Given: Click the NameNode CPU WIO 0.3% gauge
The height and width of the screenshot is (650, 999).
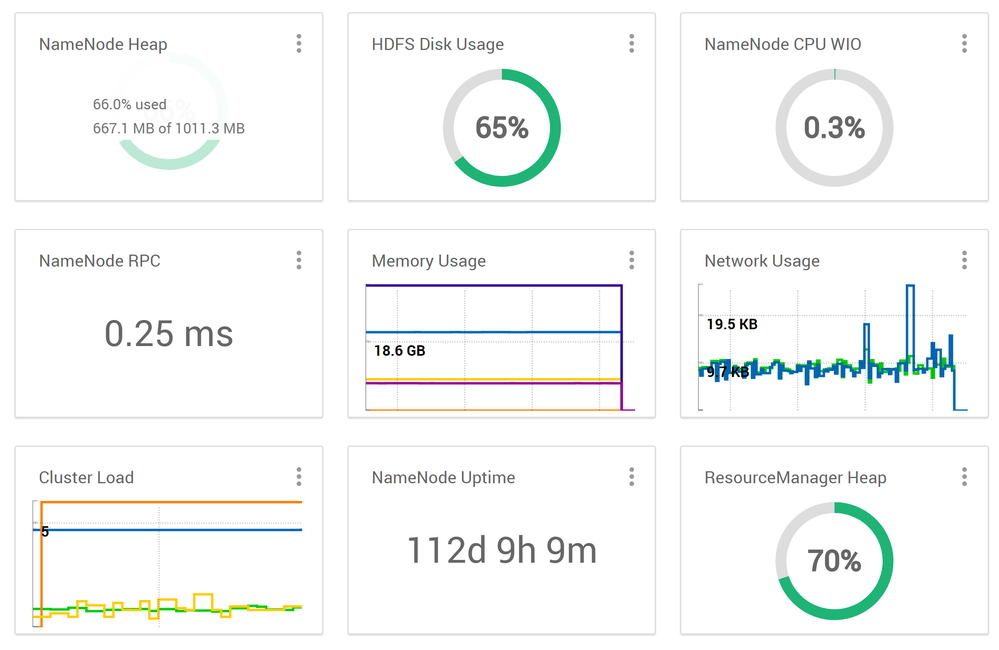Looking at the screenshot, I should (834, 128).
